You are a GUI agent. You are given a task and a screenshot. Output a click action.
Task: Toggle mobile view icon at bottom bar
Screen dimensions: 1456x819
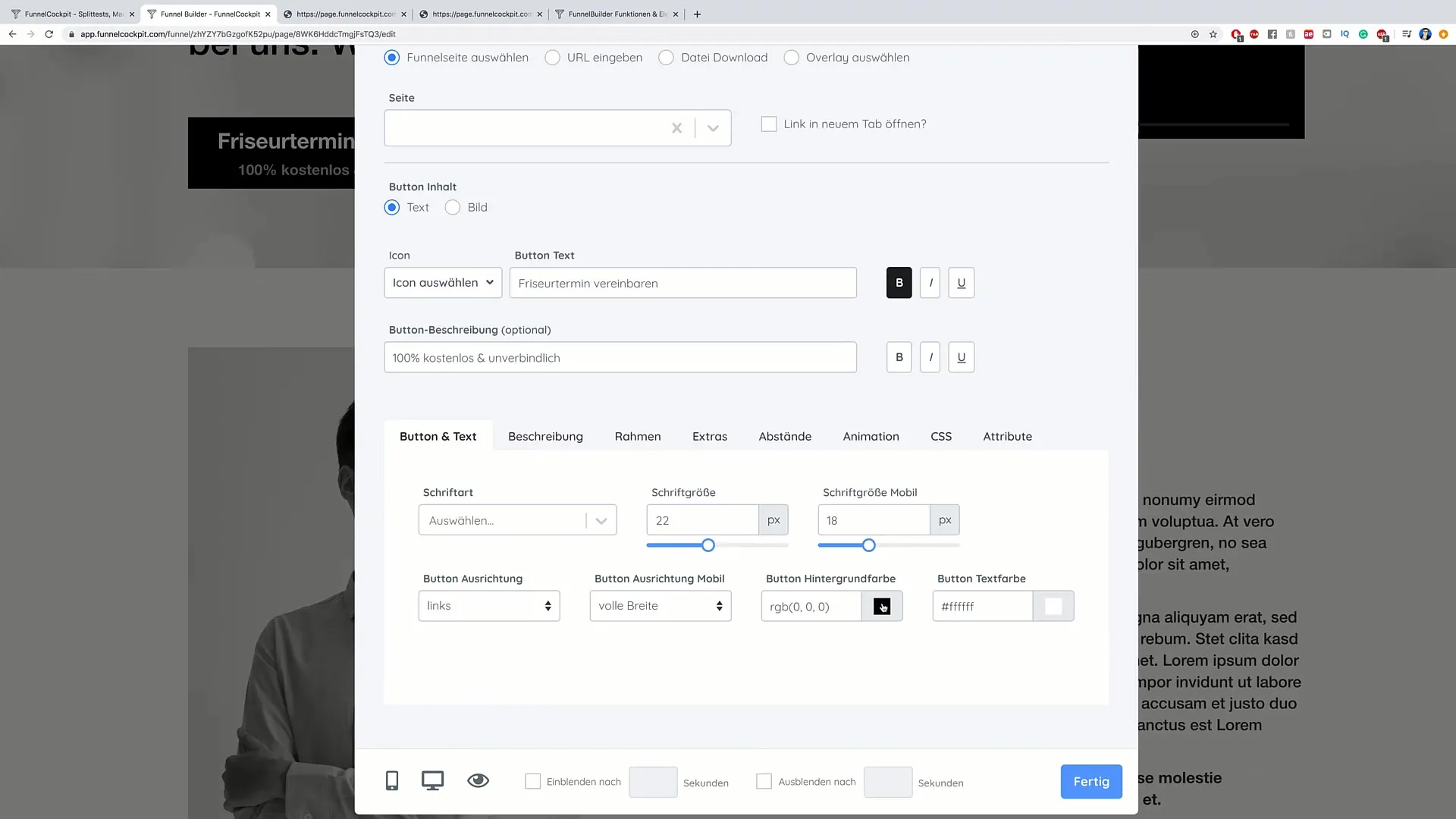393,782
